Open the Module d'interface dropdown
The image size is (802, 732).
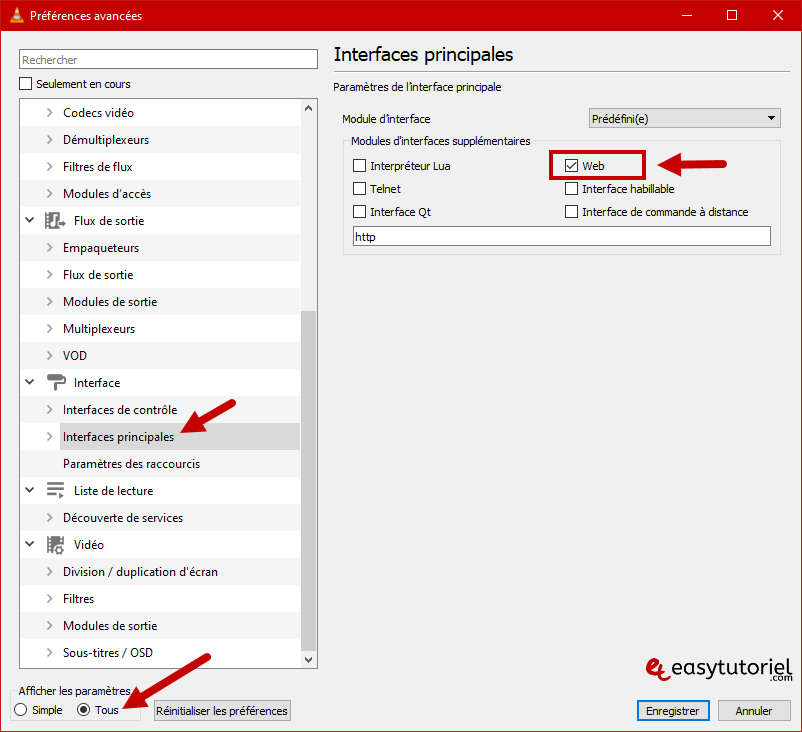(x=684, y=119)
